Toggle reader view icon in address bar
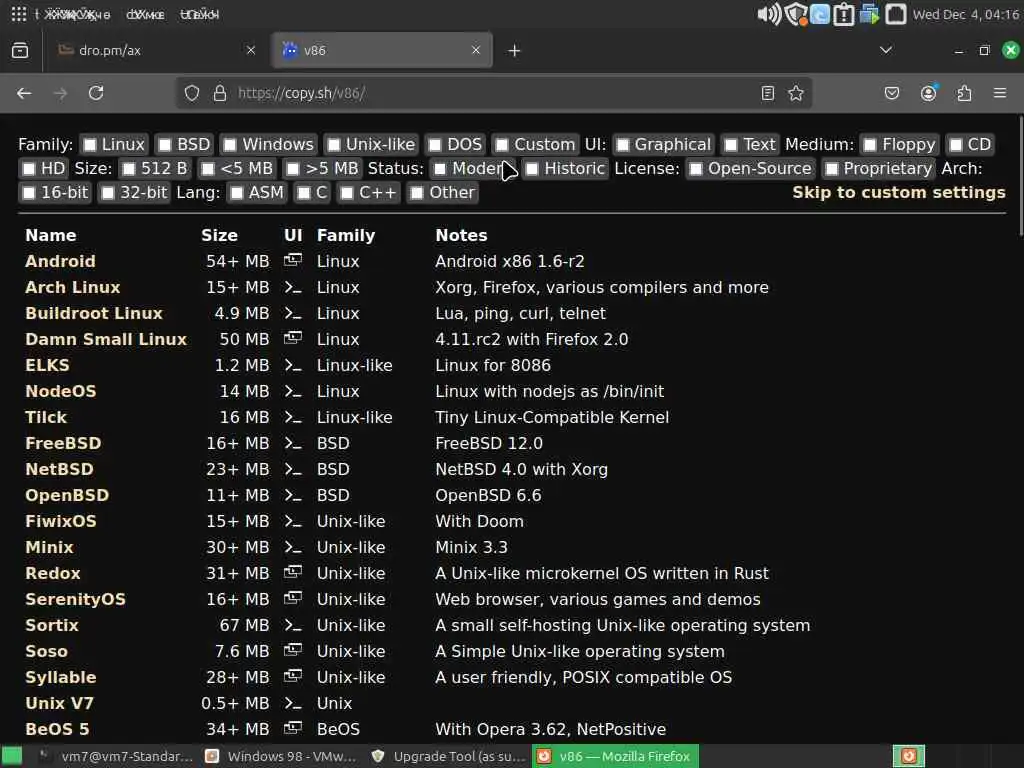 pos(767,93)
